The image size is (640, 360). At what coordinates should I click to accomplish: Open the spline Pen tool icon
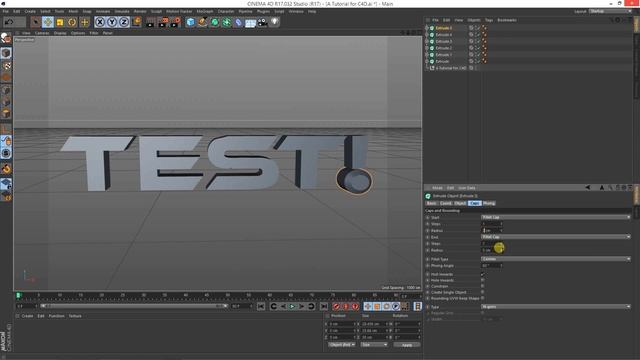coord(202,22)
